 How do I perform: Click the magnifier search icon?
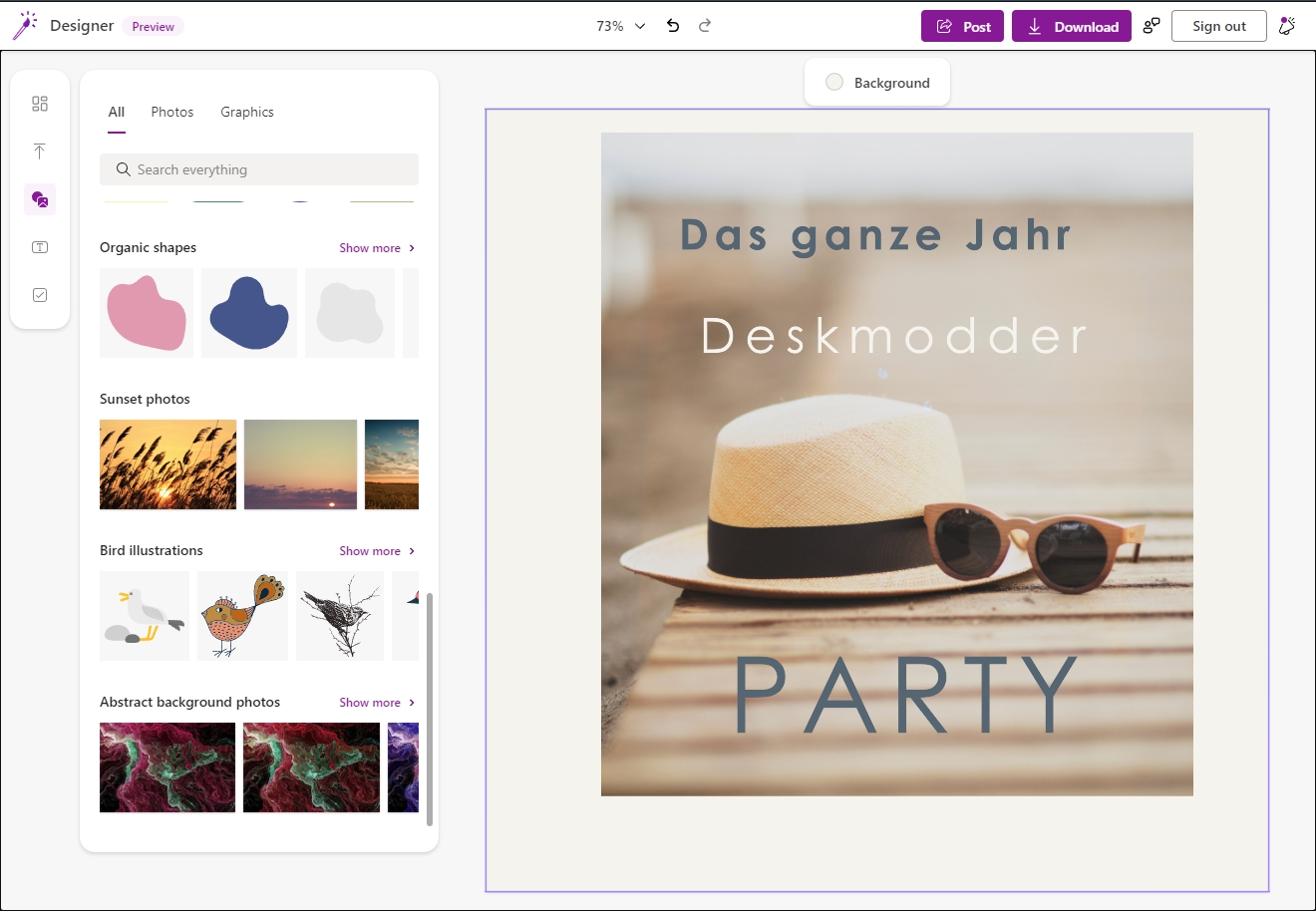(124, 169)
